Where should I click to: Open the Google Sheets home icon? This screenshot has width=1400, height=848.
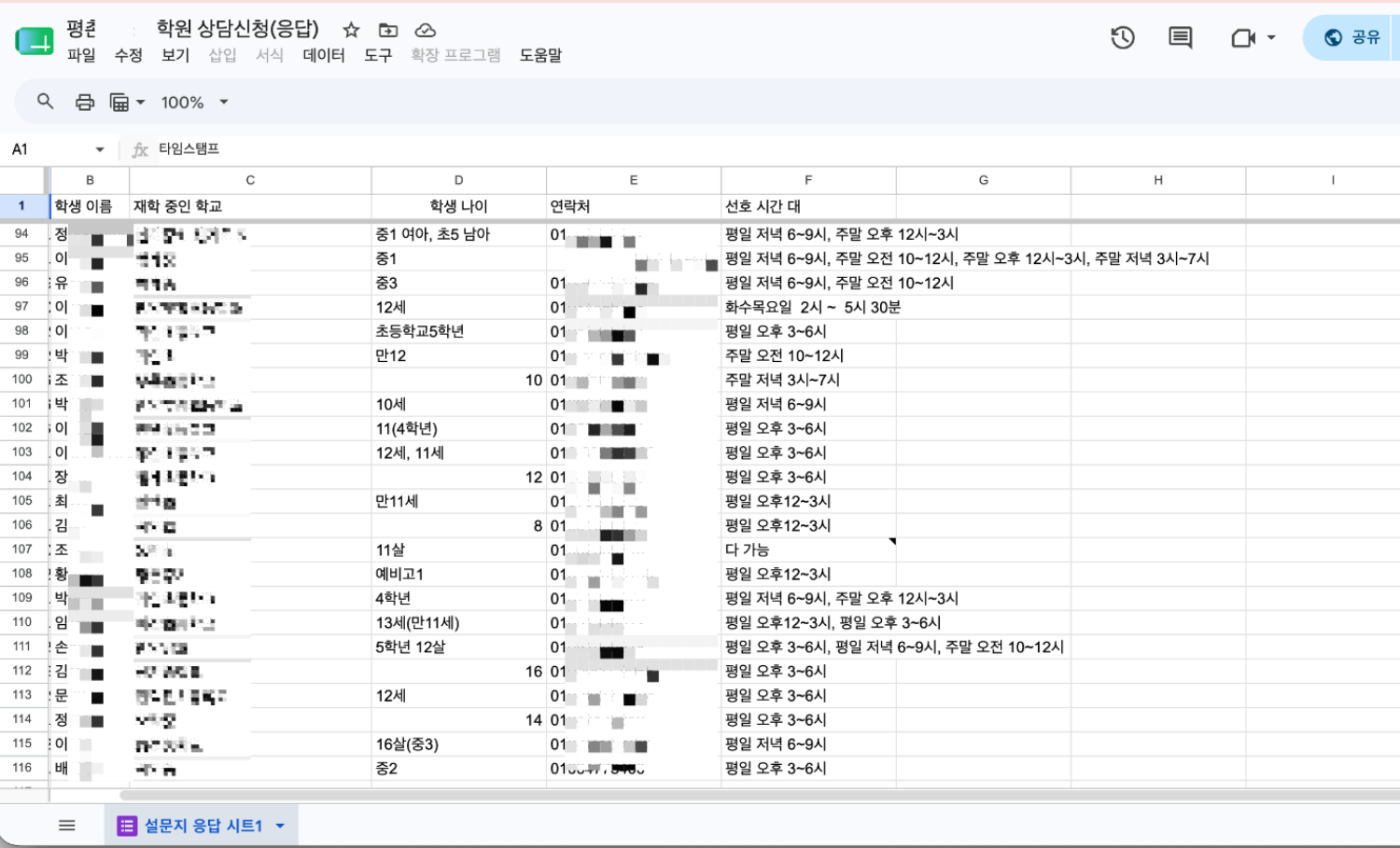pyautogui.click(x=35, y=41)
